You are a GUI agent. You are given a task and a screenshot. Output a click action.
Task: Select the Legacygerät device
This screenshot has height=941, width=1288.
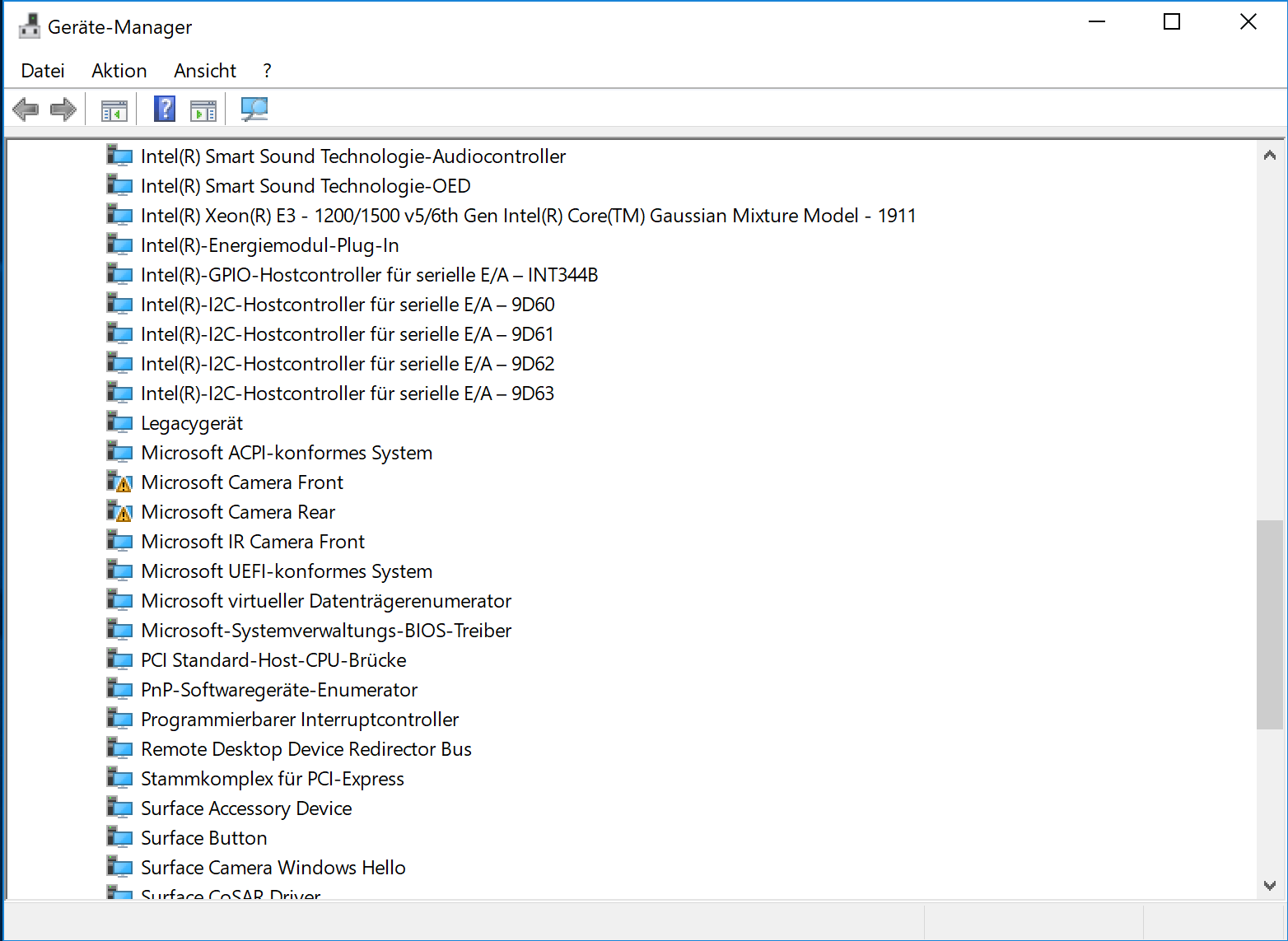192,423
